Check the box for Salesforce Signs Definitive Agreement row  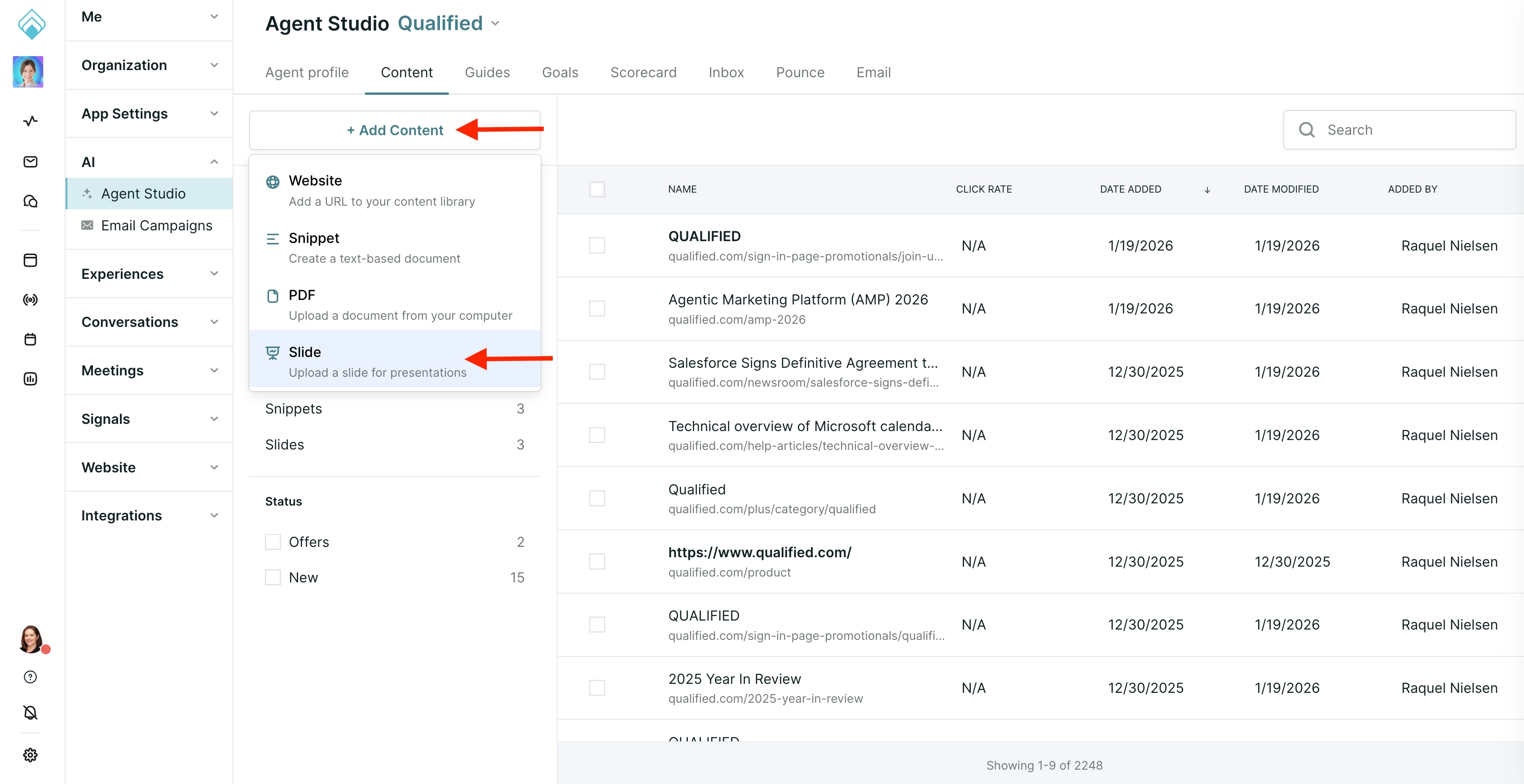click(597, 372)
